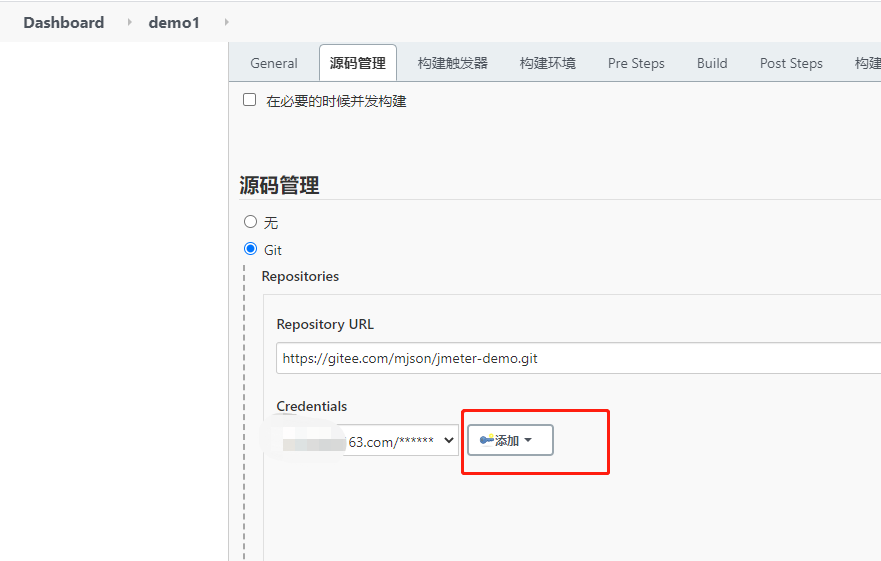The height and width of the screenshot is (561, 881).
Task: Click the key icon on 添加 button
Action: pyautogui.click(x=487, y=440)
